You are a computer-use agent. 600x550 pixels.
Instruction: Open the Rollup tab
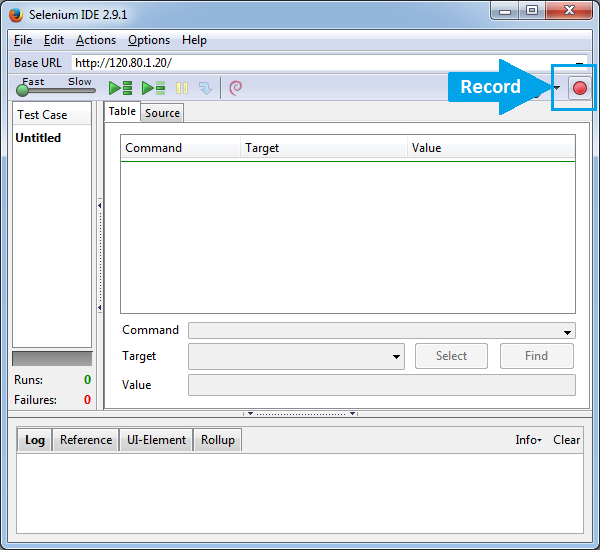[218, 440]
